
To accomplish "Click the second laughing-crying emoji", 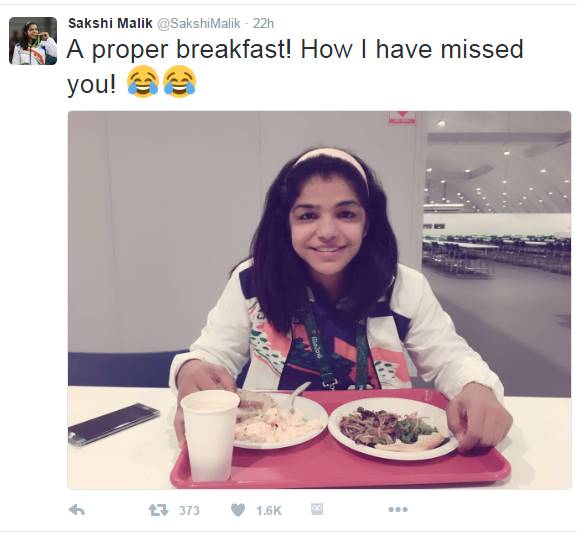I will click(180, 82).
